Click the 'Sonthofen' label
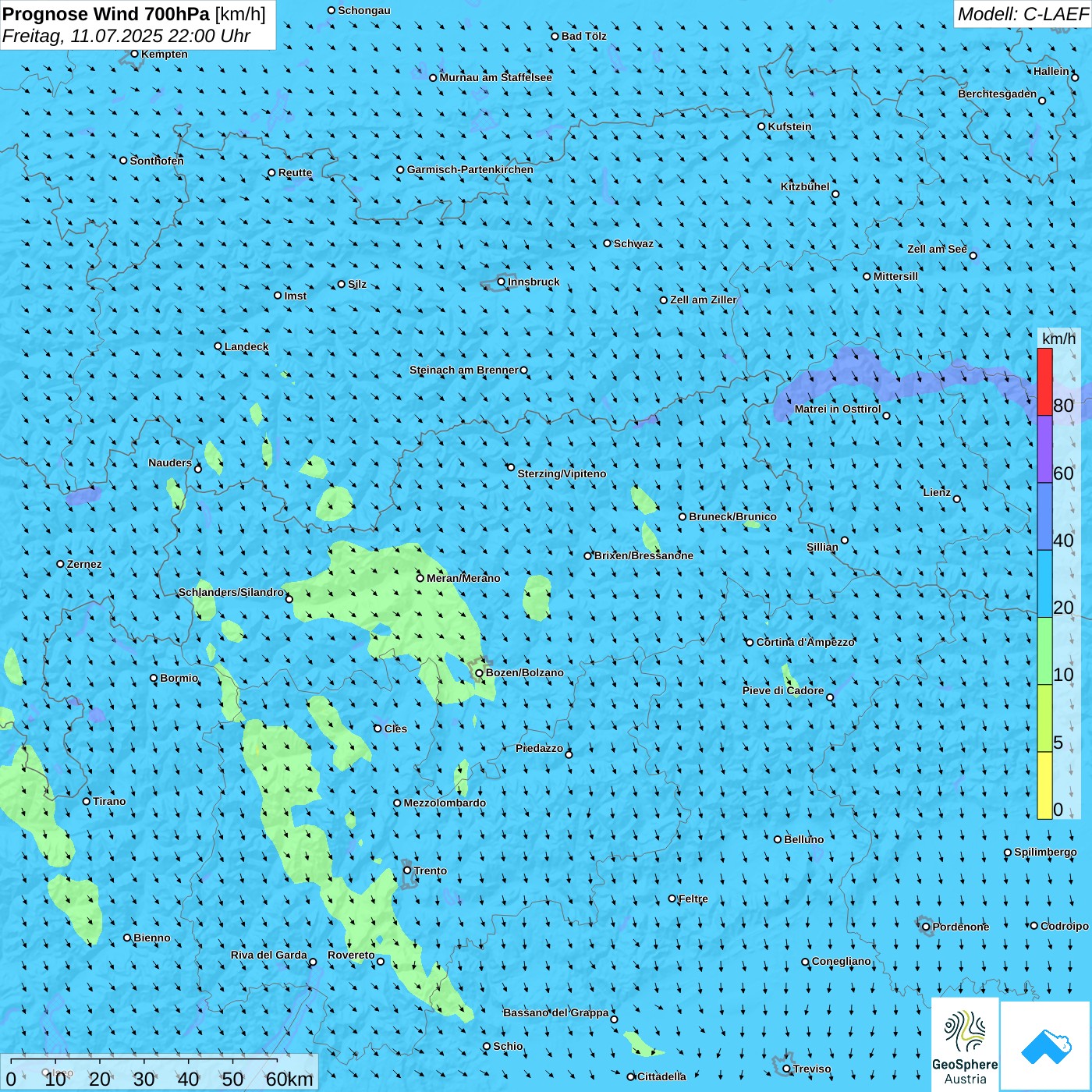 point(157,161)
